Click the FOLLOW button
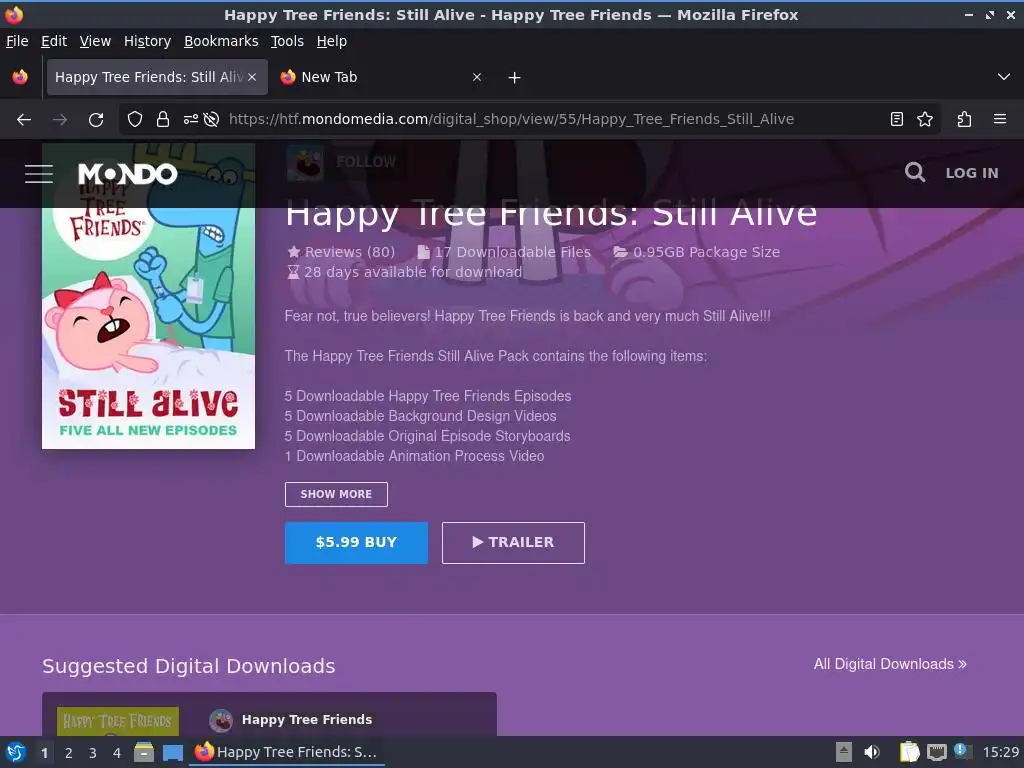1024x768 pixels. 366,161
